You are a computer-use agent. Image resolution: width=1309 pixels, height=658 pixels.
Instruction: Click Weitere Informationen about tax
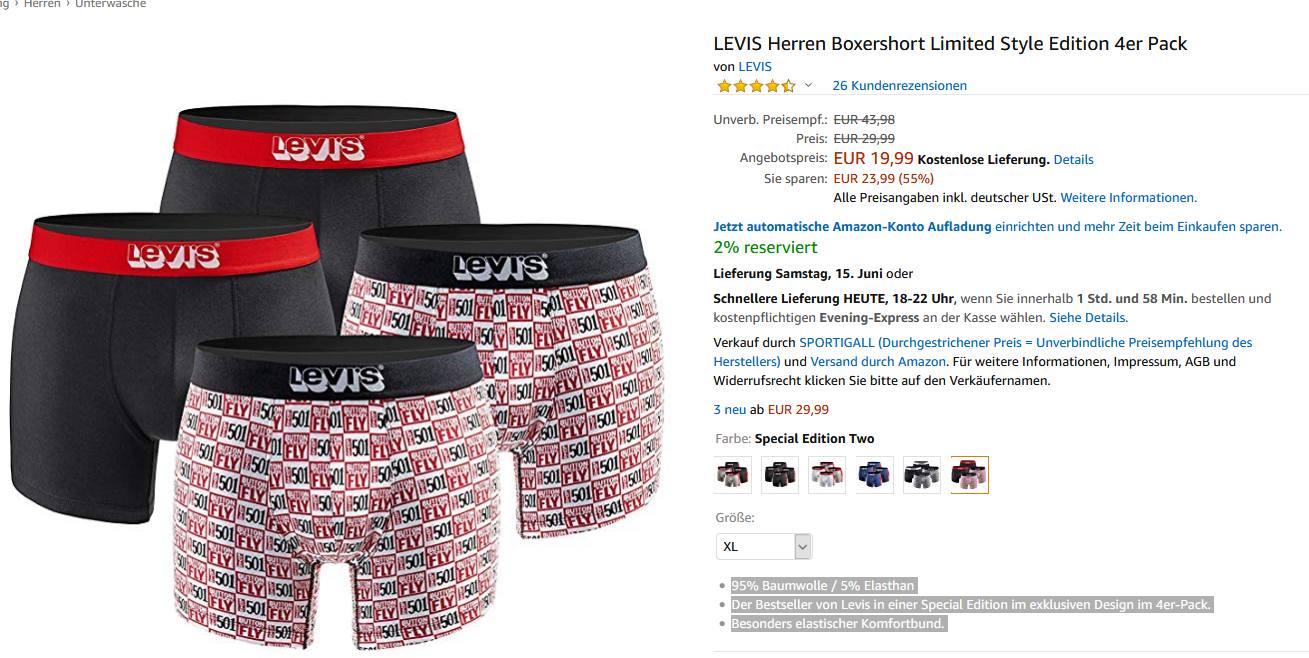(x=1128, y=198)
